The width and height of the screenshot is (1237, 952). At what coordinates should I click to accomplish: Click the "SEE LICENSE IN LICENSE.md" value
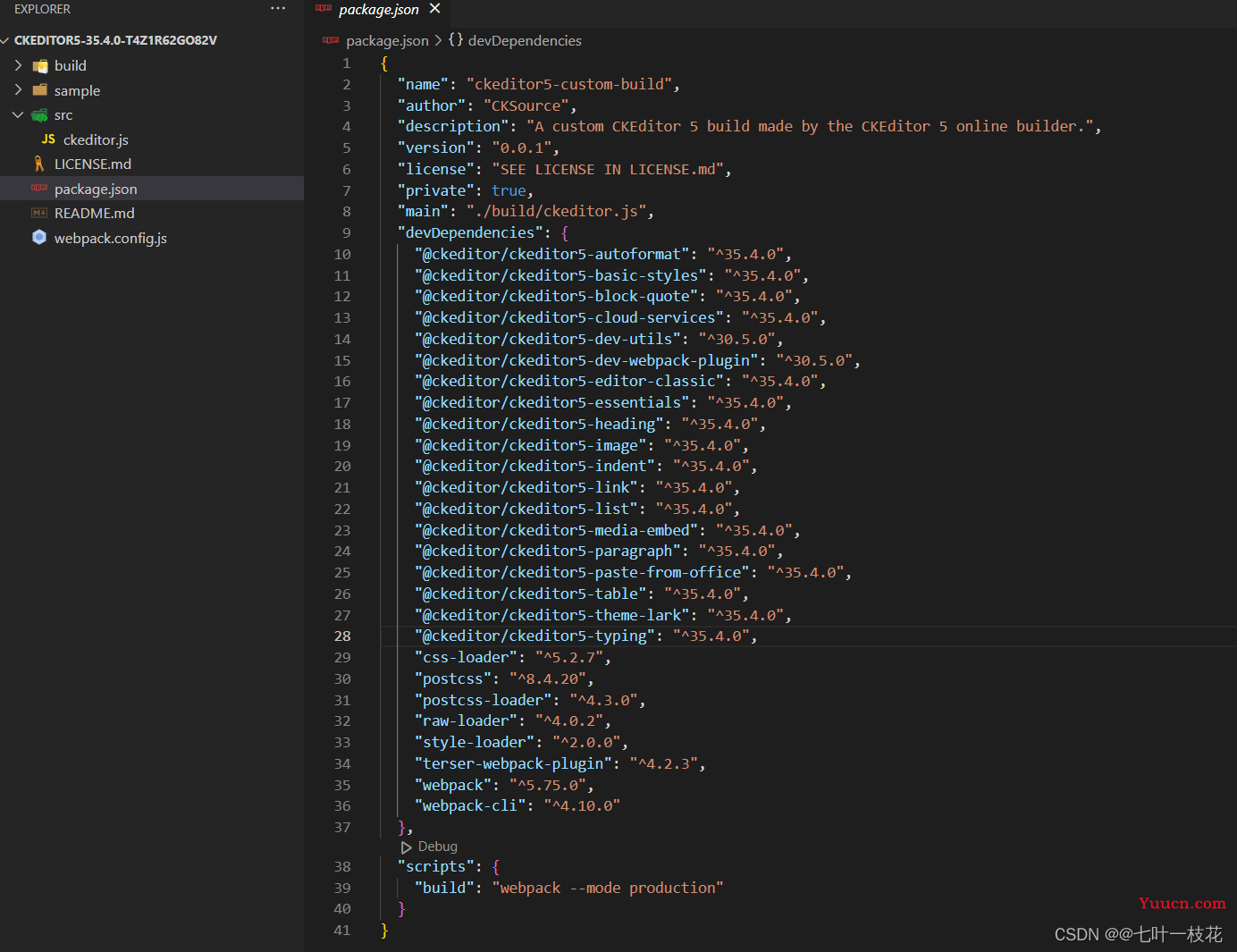(x=608, y=169)
